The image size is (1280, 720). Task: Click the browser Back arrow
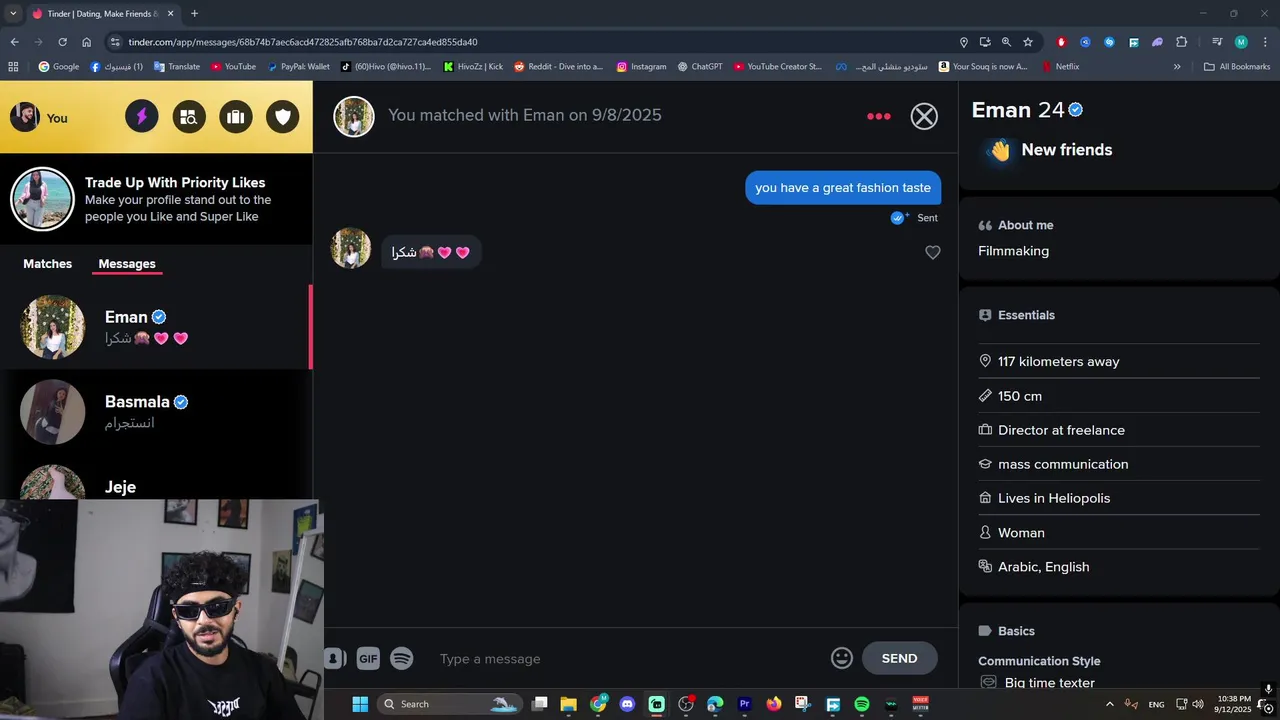click(14, 42)
